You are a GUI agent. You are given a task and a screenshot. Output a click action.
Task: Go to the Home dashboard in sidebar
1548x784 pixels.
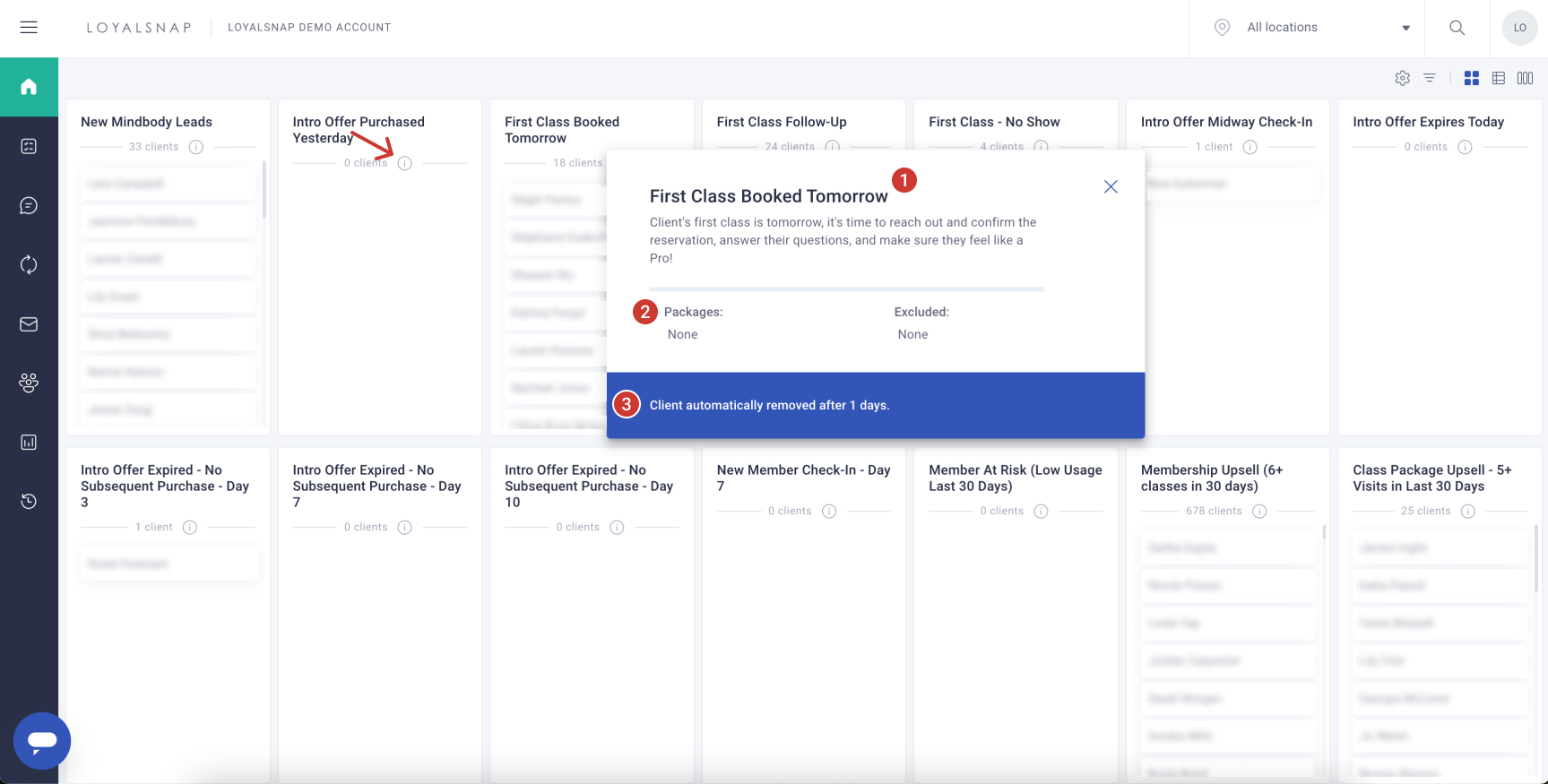29,87
